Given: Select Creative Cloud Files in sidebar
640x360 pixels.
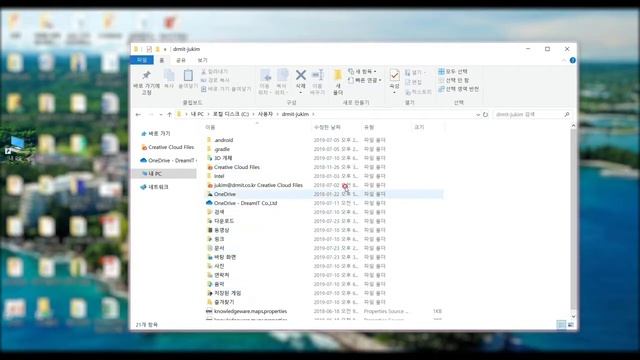Looking at the screenshot, I should pos(167,147).
